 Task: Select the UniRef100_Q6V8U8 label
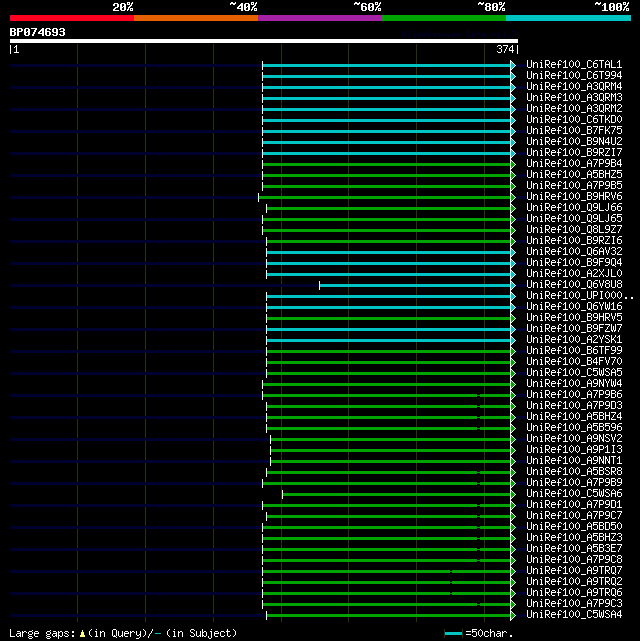(574, 285)
